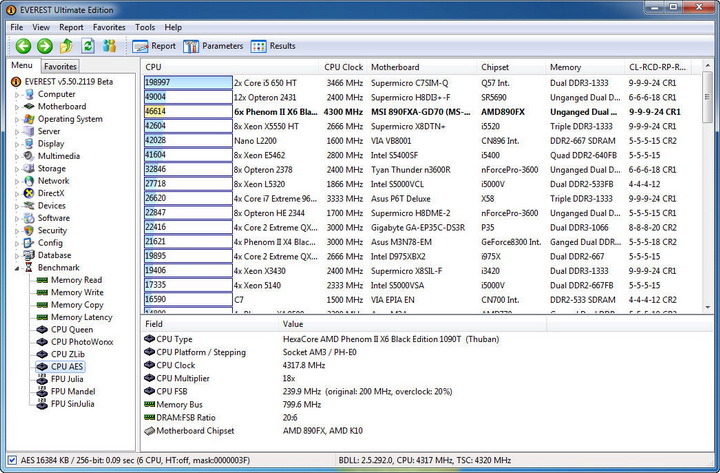Switch to the Menu tab
The image size is (720, 473).
pyautogui.click(x=22, y=65)
